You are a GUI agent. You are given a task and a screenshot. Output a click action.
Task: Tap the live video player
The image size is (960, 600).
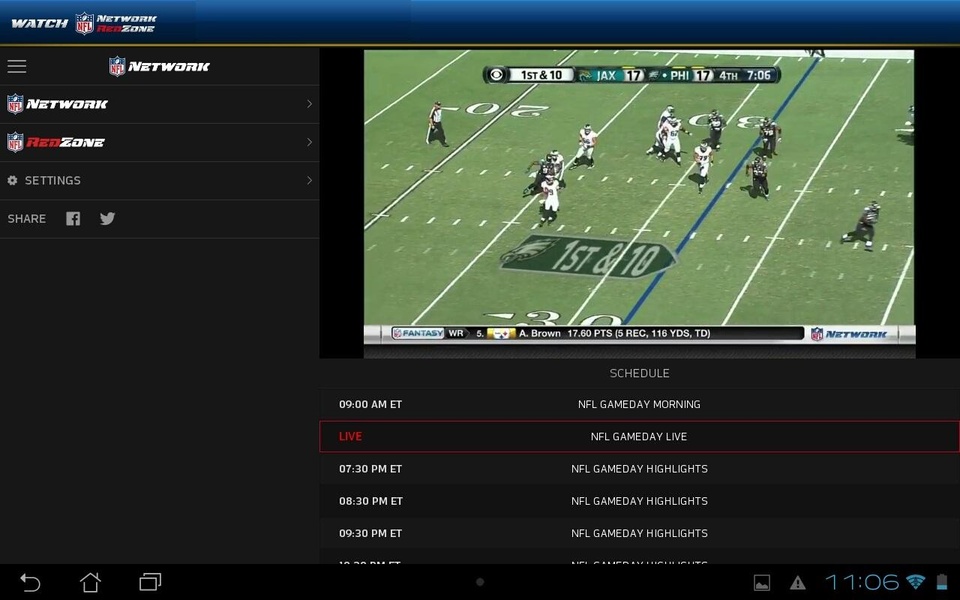click(x=639, y=204)
